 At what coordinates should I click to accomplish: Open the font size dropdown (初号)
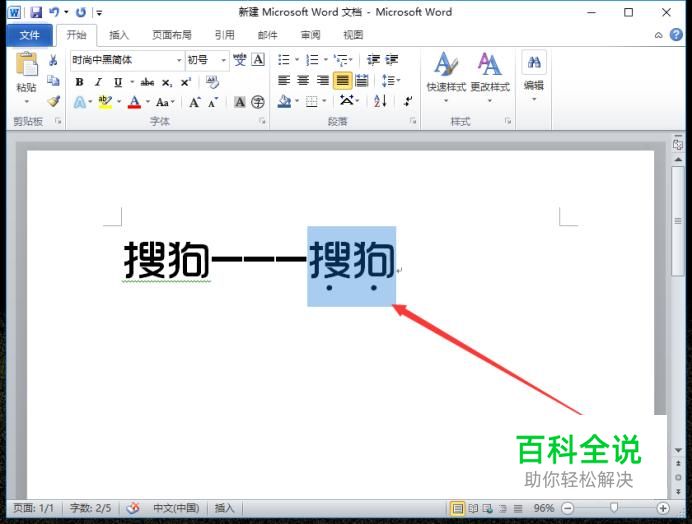(x=223, y=60)
